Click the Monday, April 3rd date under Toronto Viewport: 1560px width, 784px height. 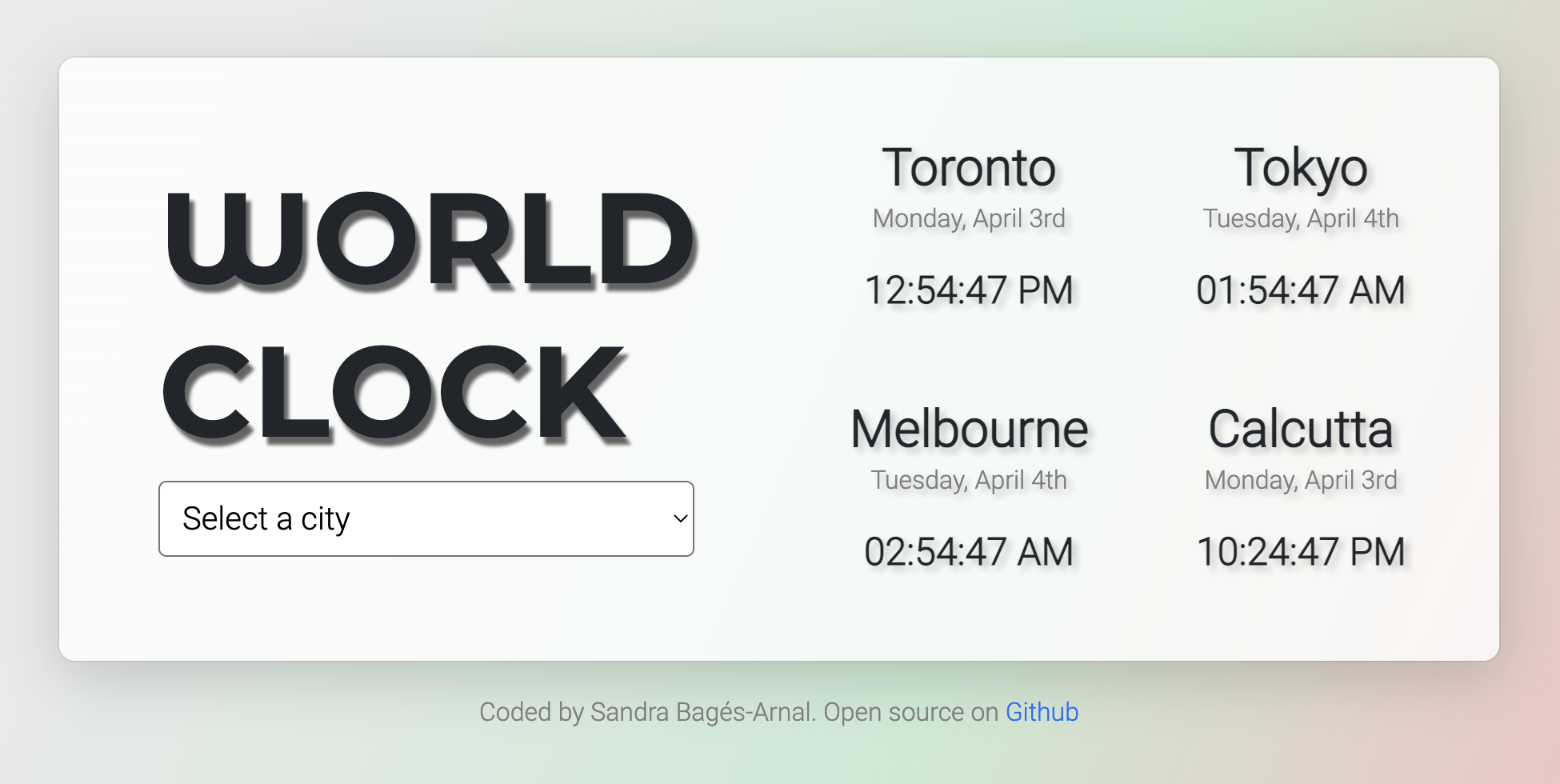click(x=969, y=218)
